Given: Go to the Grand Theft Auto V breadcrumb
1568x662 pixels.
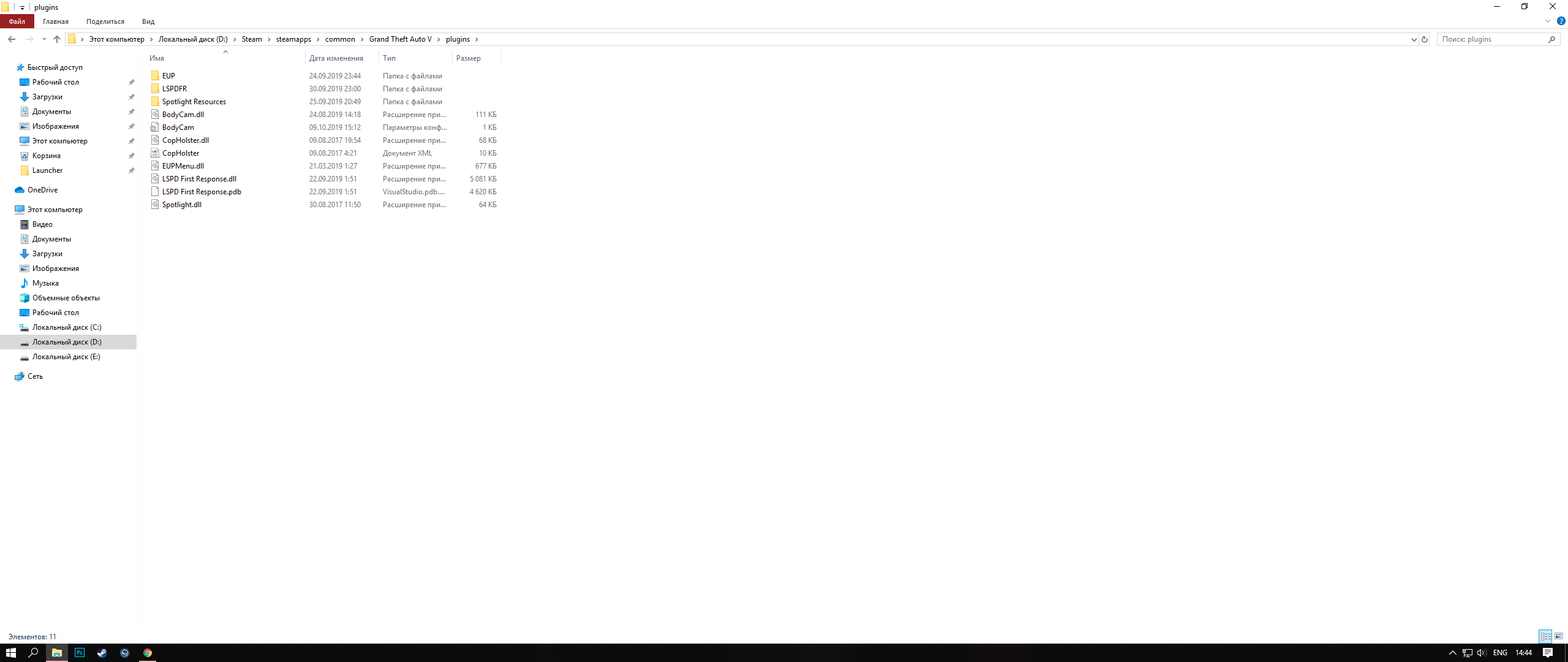Looking at the screenshot, I should (400, 39).
